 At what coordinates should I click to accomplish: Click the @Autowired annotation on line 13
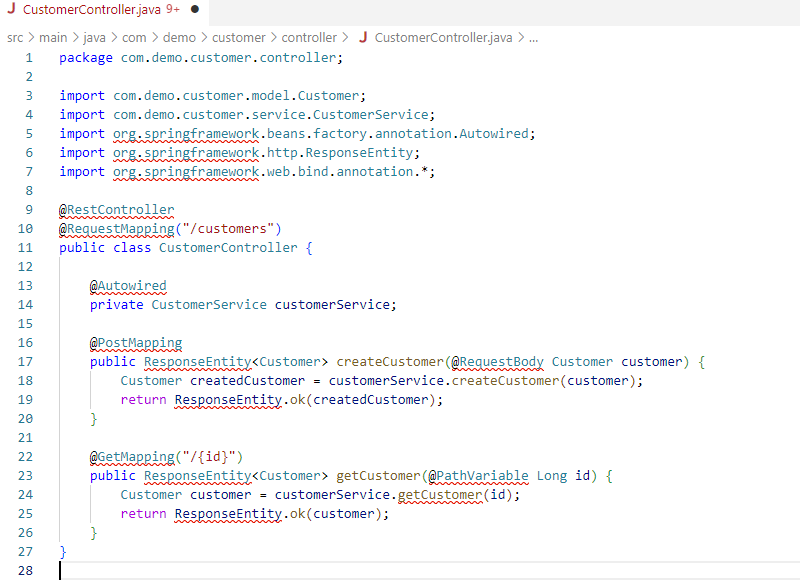click(x=128, y=286)
